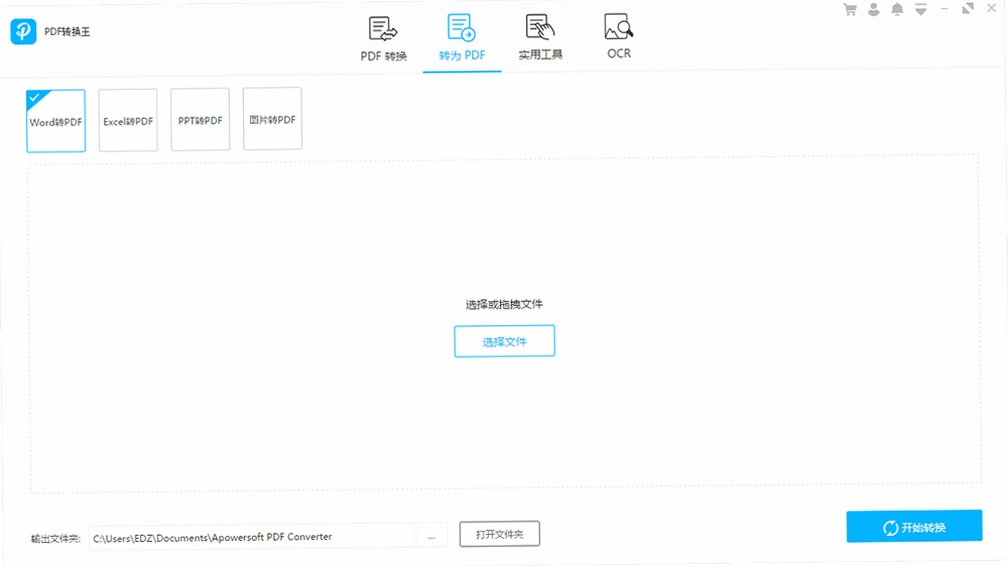Click the shopping cart icon
The height and width of the screenshot is (566, 1008).
850,10
